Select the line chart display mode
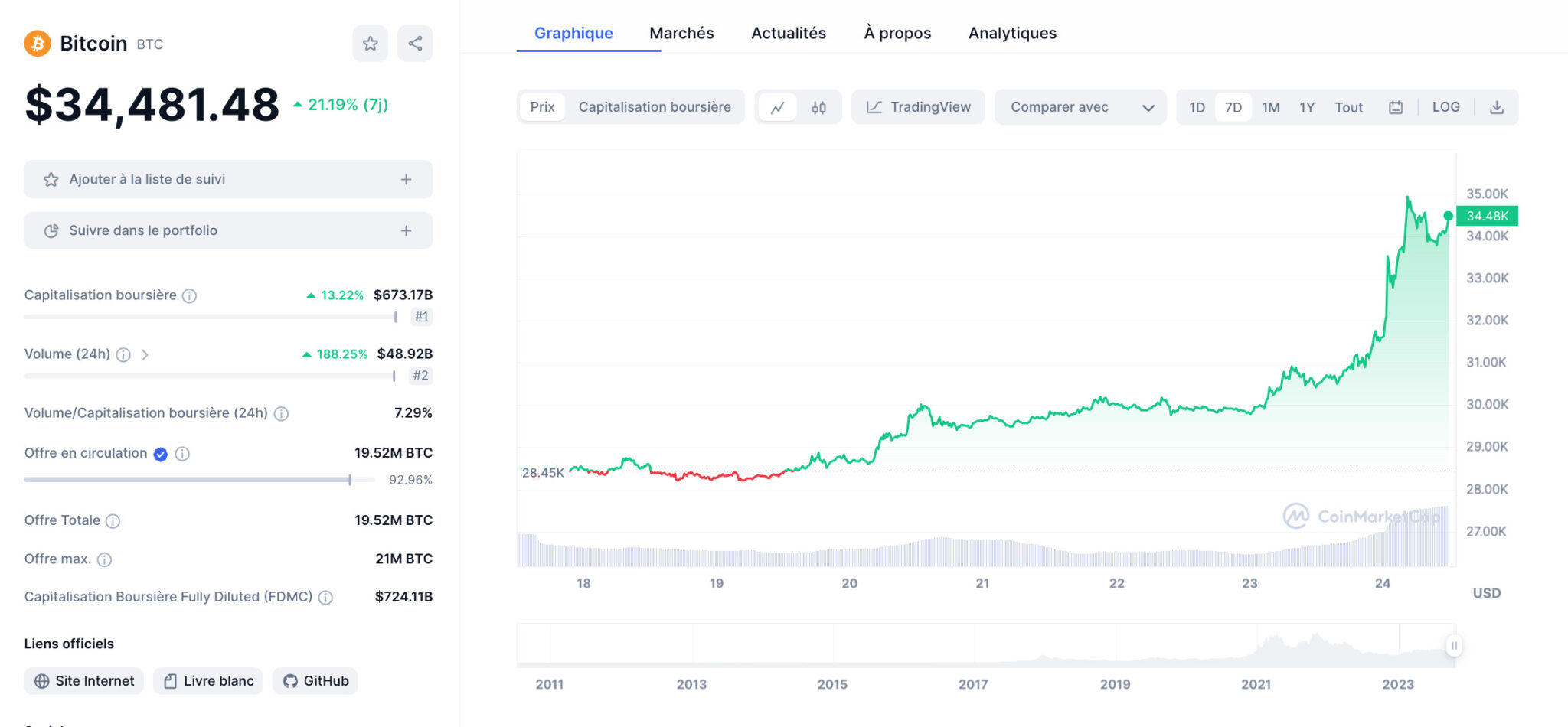1568x727 pixels. 778,107
